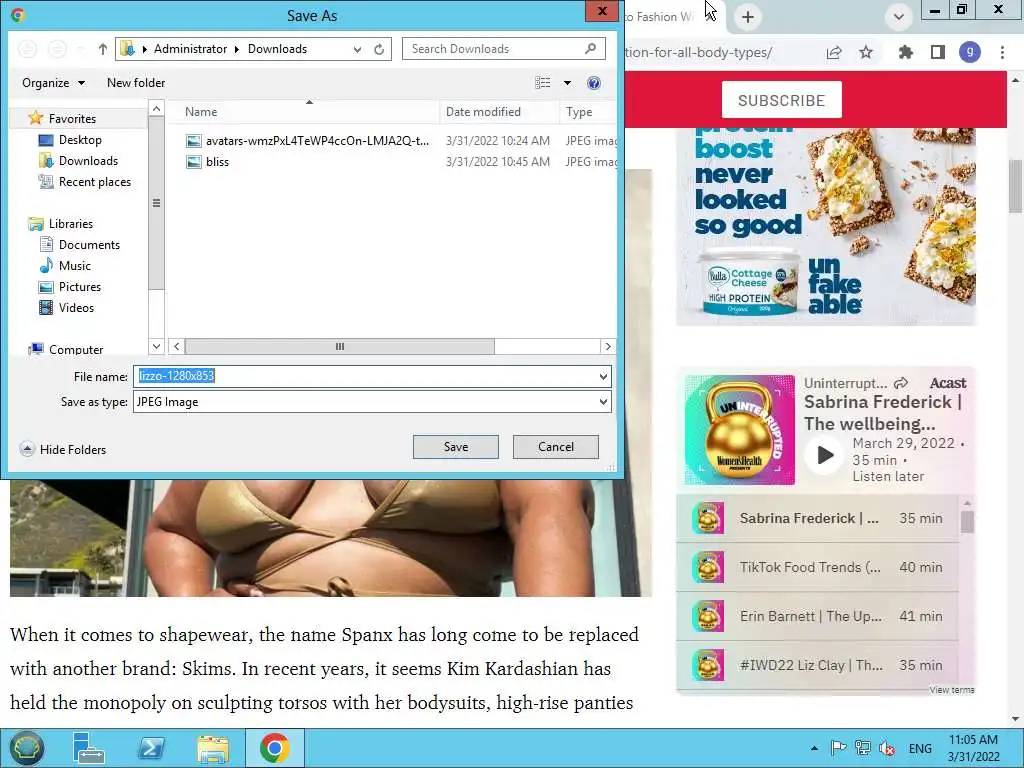Select the bliss JPEG file
The width and height of the screenshot is (1024, 768).
click(217, 161)
